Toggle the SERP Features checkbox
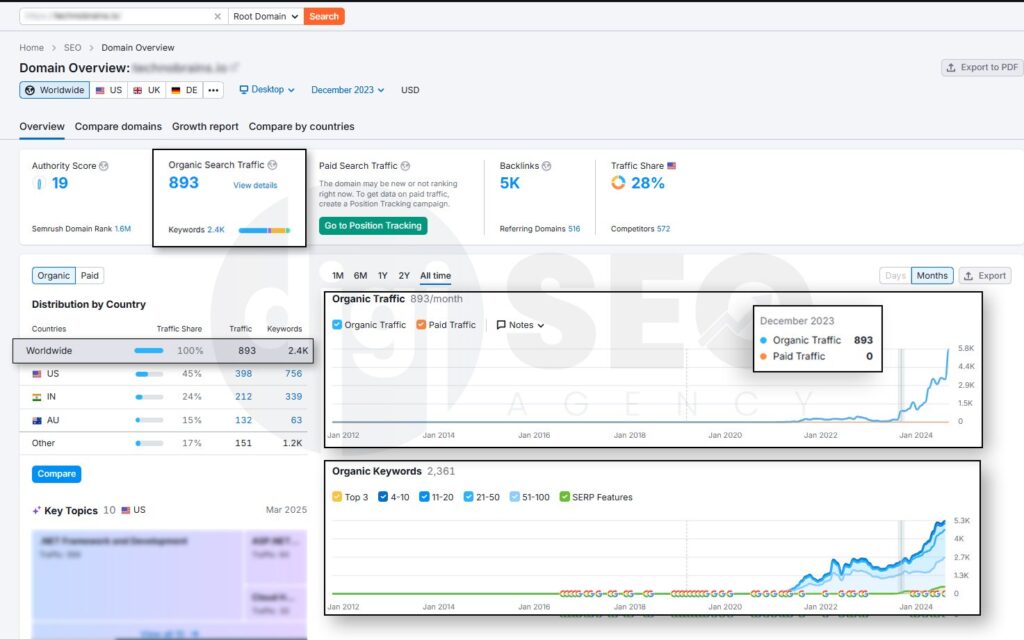This screenshot has width=1024, height=640. click(x=565, y=497)
